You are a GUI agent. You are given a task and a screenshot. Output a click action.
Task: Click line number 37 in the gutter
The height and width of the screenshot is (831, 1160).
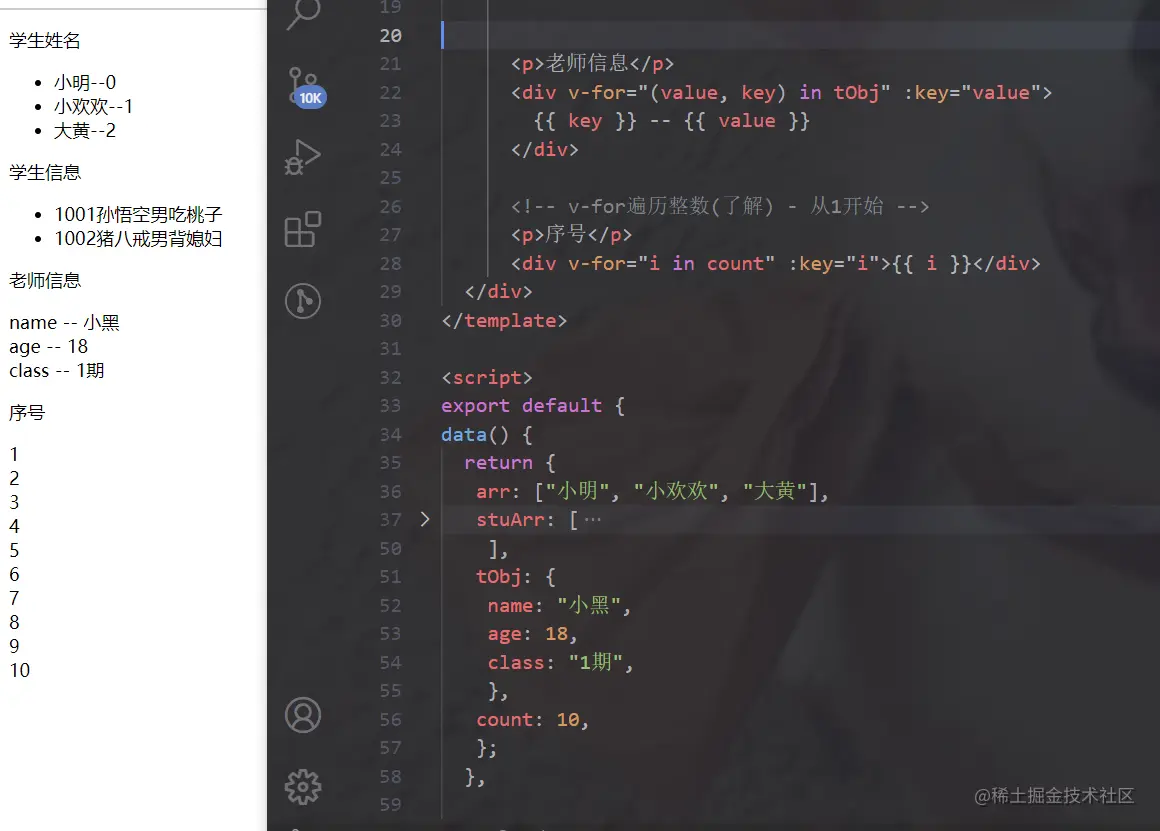coord(391,519)
